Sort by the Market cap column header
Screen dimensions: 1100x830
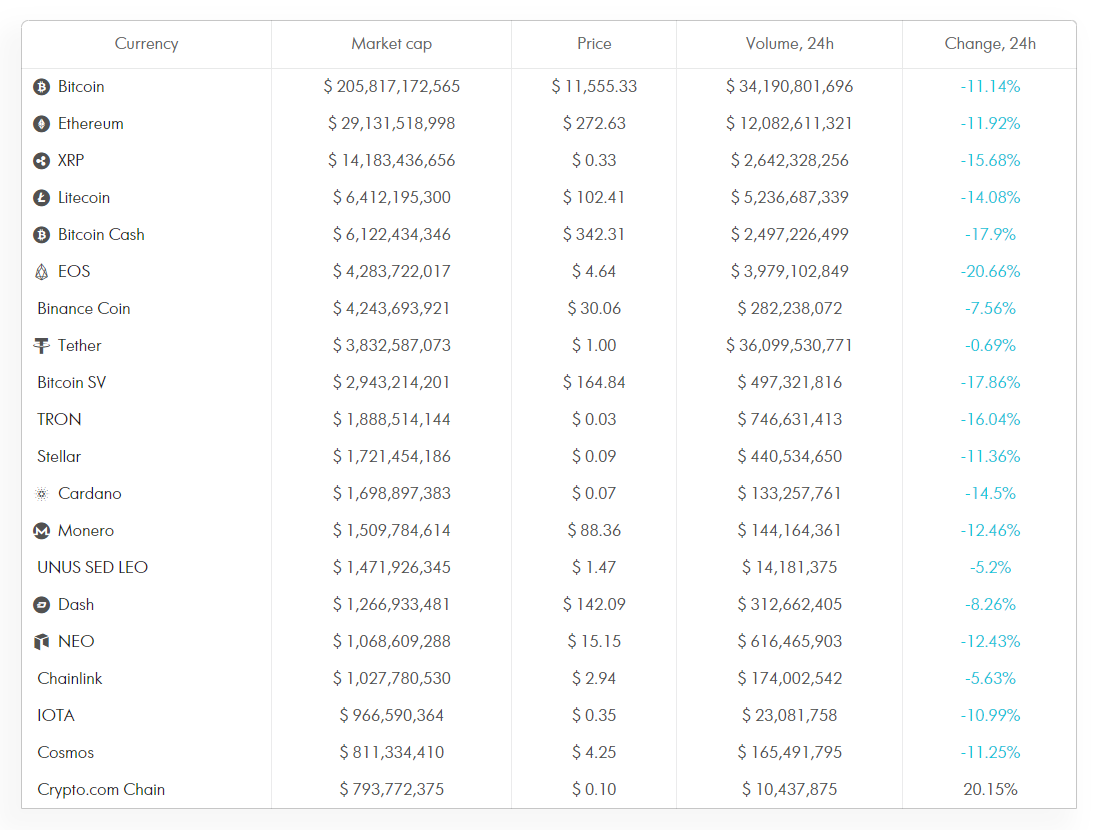coord(391,43)
